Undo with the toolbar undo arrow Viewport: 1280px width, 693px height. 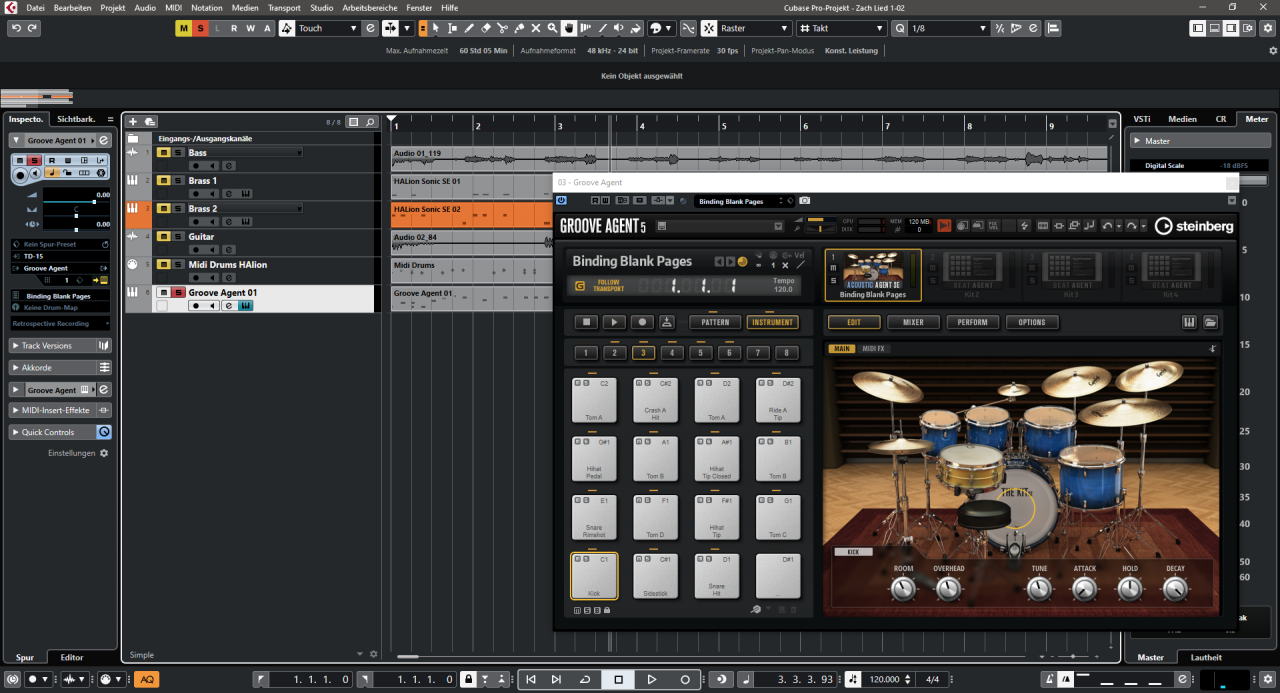[x=16, y=28]
